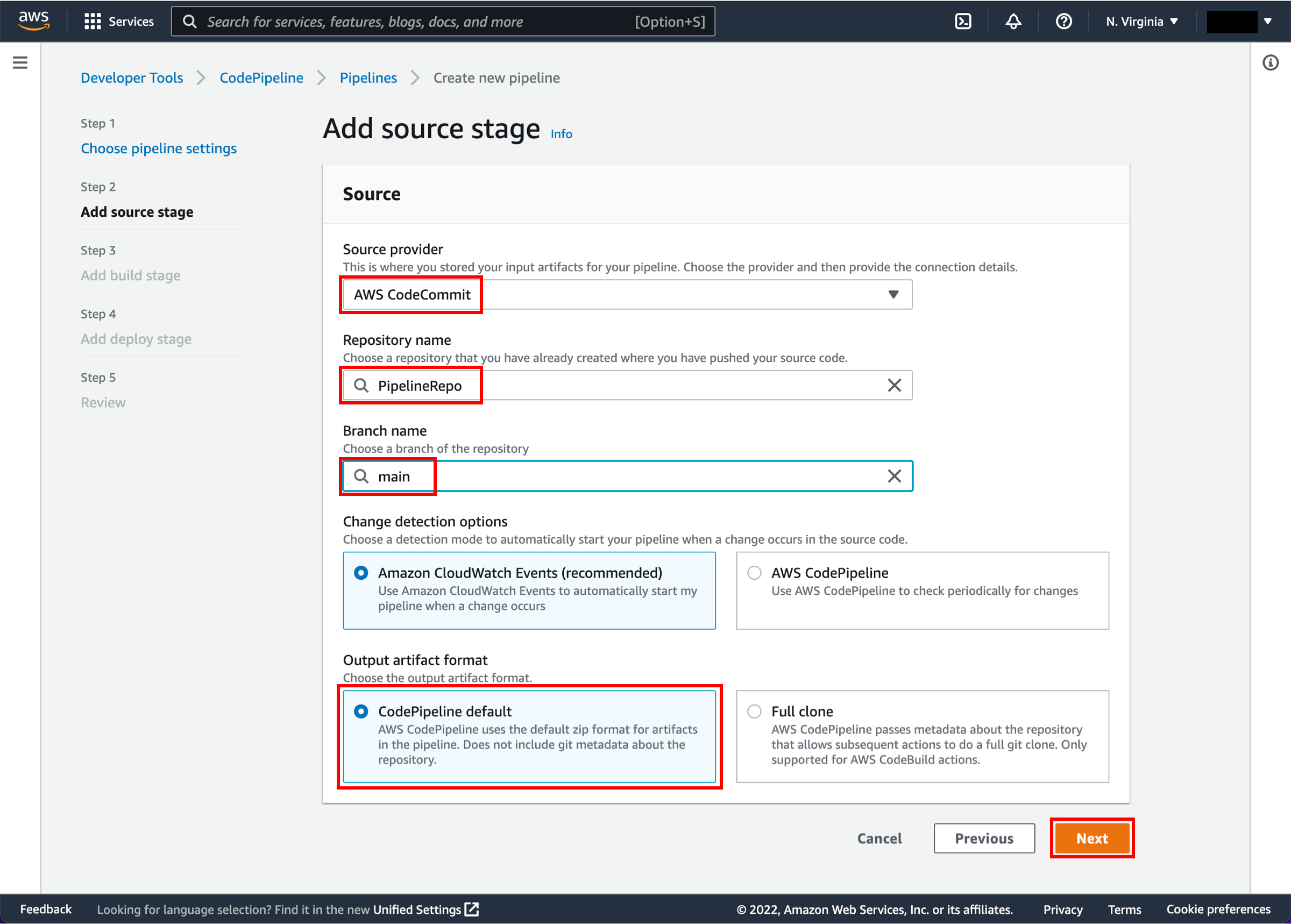Open the info panel icon at right

(x=1270, y=62)
